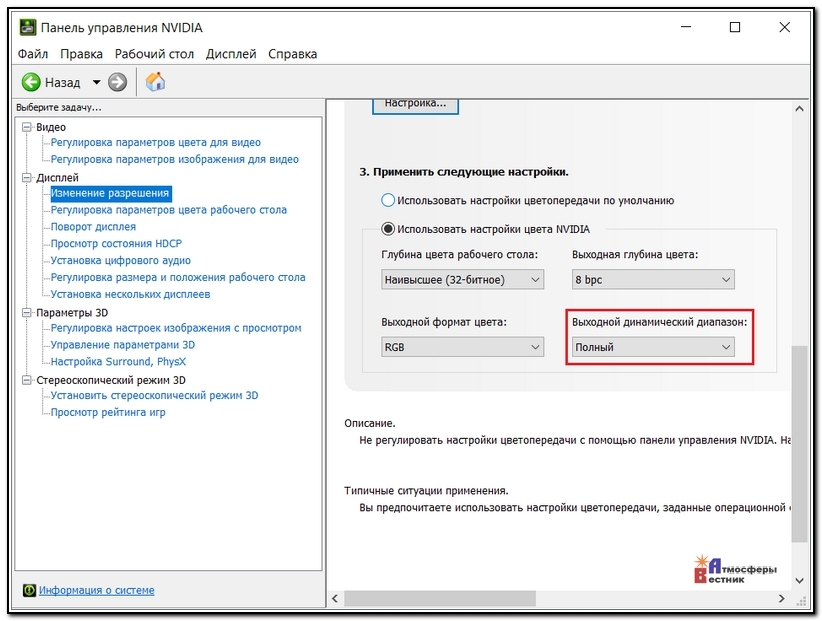Click the Информация о системе link
Image resolution: width=822 pixels, height=621 pixels.
tap(96, 590)
